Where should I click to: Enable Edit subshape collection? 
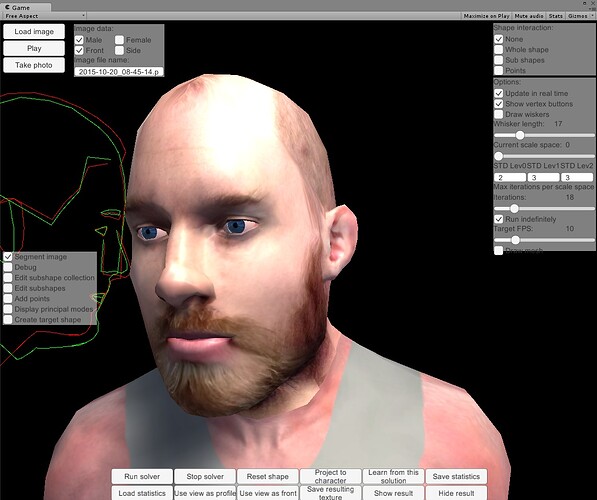[x=8, y=278]
